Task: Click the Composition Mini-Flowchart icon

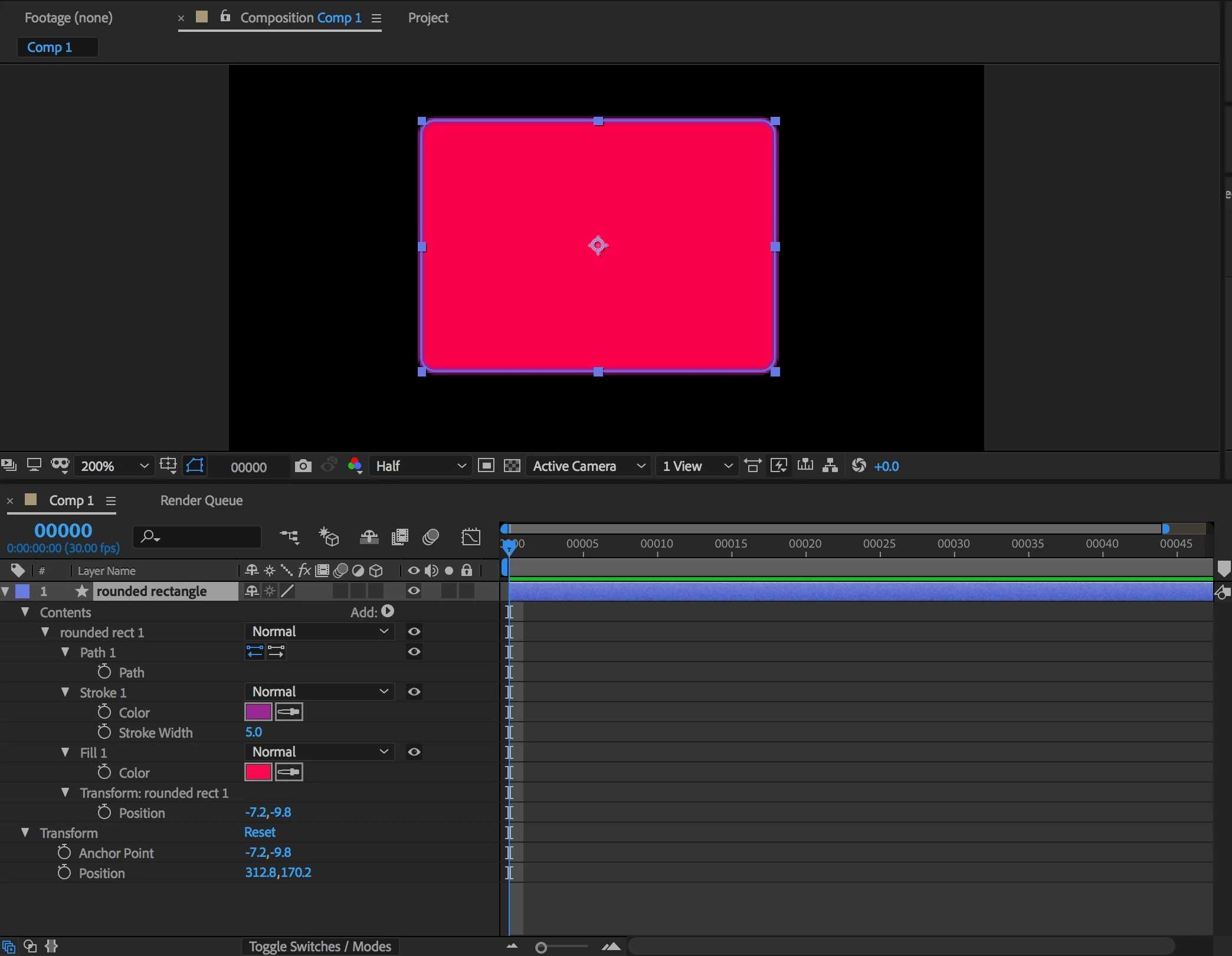Action: click(x=289, y=537)
